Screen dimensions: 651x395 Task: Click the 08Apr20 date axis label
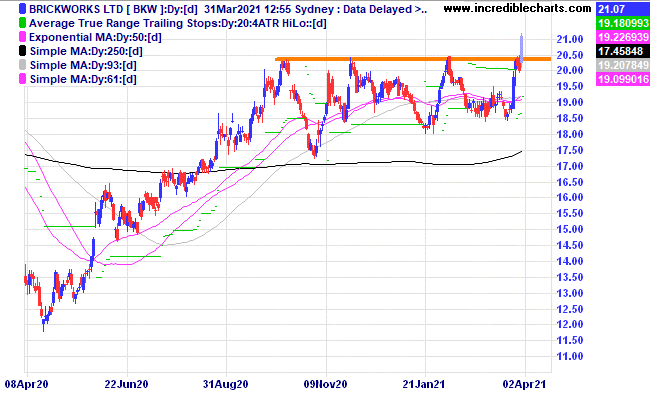(26, 384)
